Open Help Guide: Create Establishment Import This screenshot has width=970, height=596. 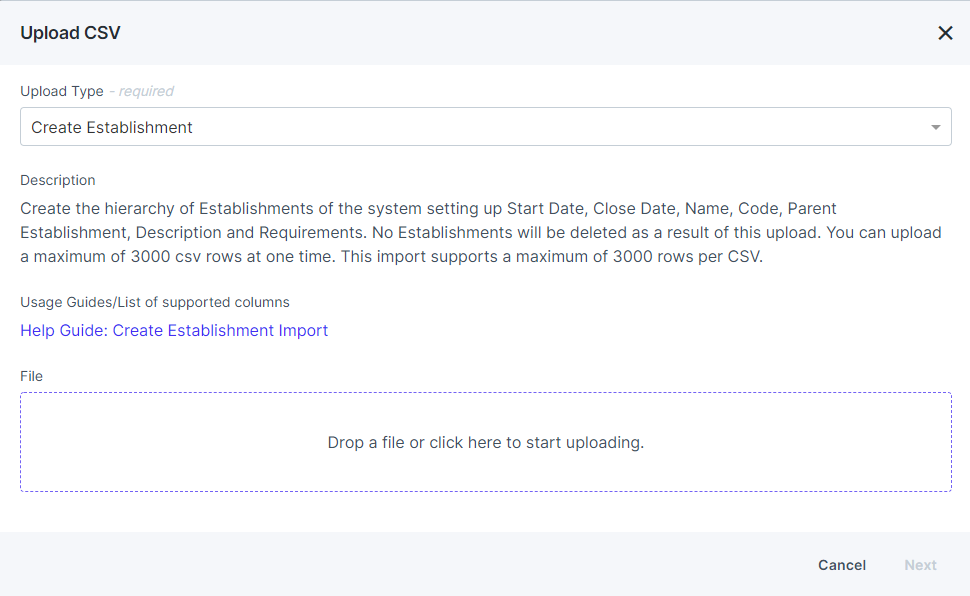point(174,330)
